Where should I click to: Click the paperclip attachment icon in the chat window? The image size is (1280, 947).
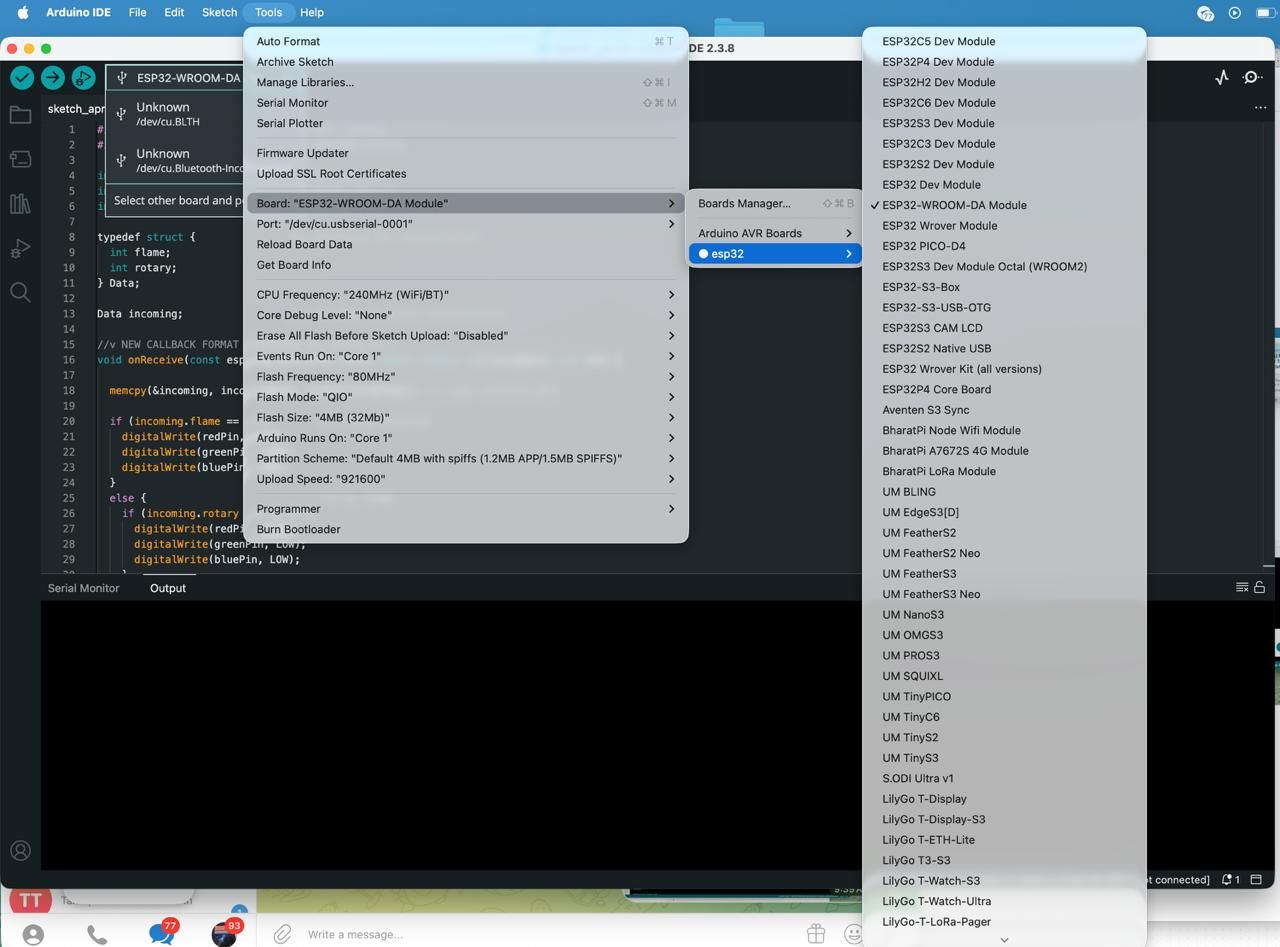tap(283, 934)
